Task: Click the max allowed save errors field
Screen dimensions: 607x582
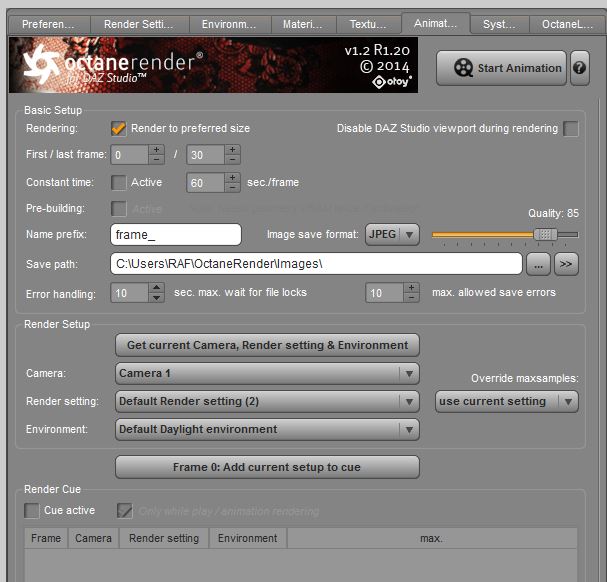Action: pyautogui.click(x=384, y=293)
